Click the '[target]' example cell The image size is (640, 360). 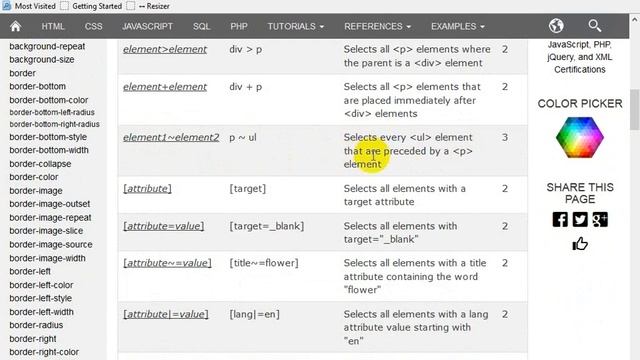tap(247, 189)
